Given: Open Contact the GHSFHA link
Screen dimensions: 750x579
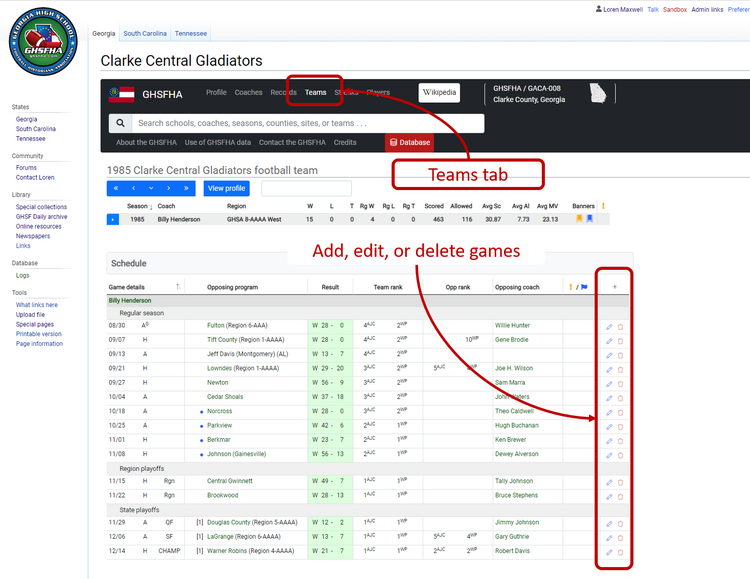Looking at the screenshot, I should [x=292, y=143].
